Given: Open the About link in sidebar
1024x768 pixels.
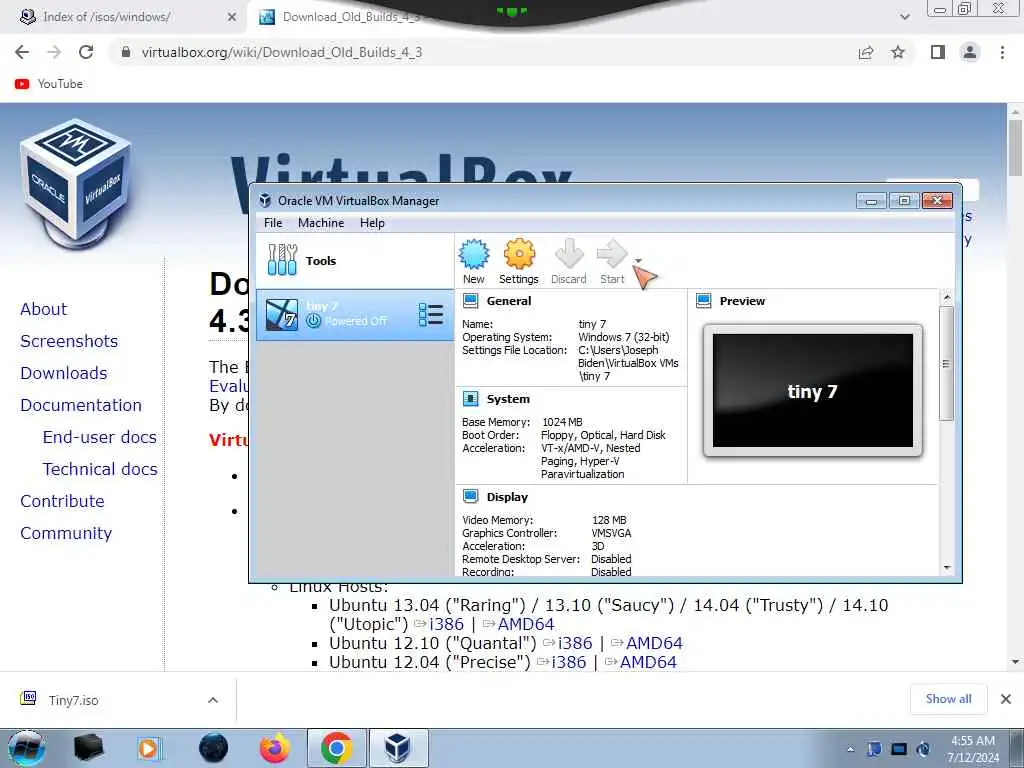Looking at the screenshot, I should click(x=43, y=309).
